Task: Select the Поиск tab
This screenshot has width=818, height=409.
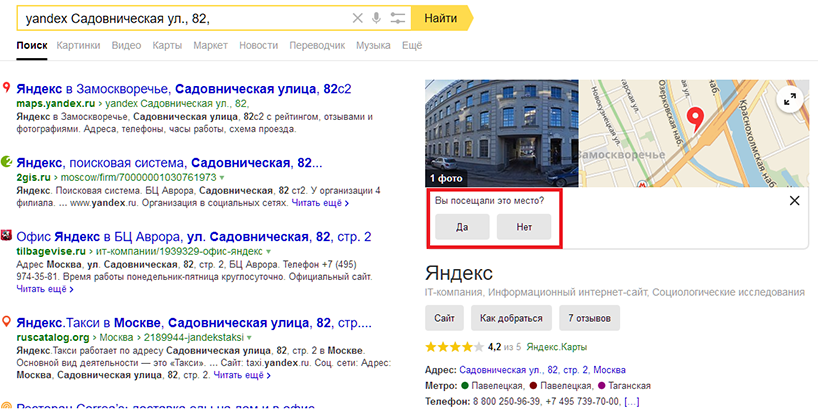Action: (32, 45)
